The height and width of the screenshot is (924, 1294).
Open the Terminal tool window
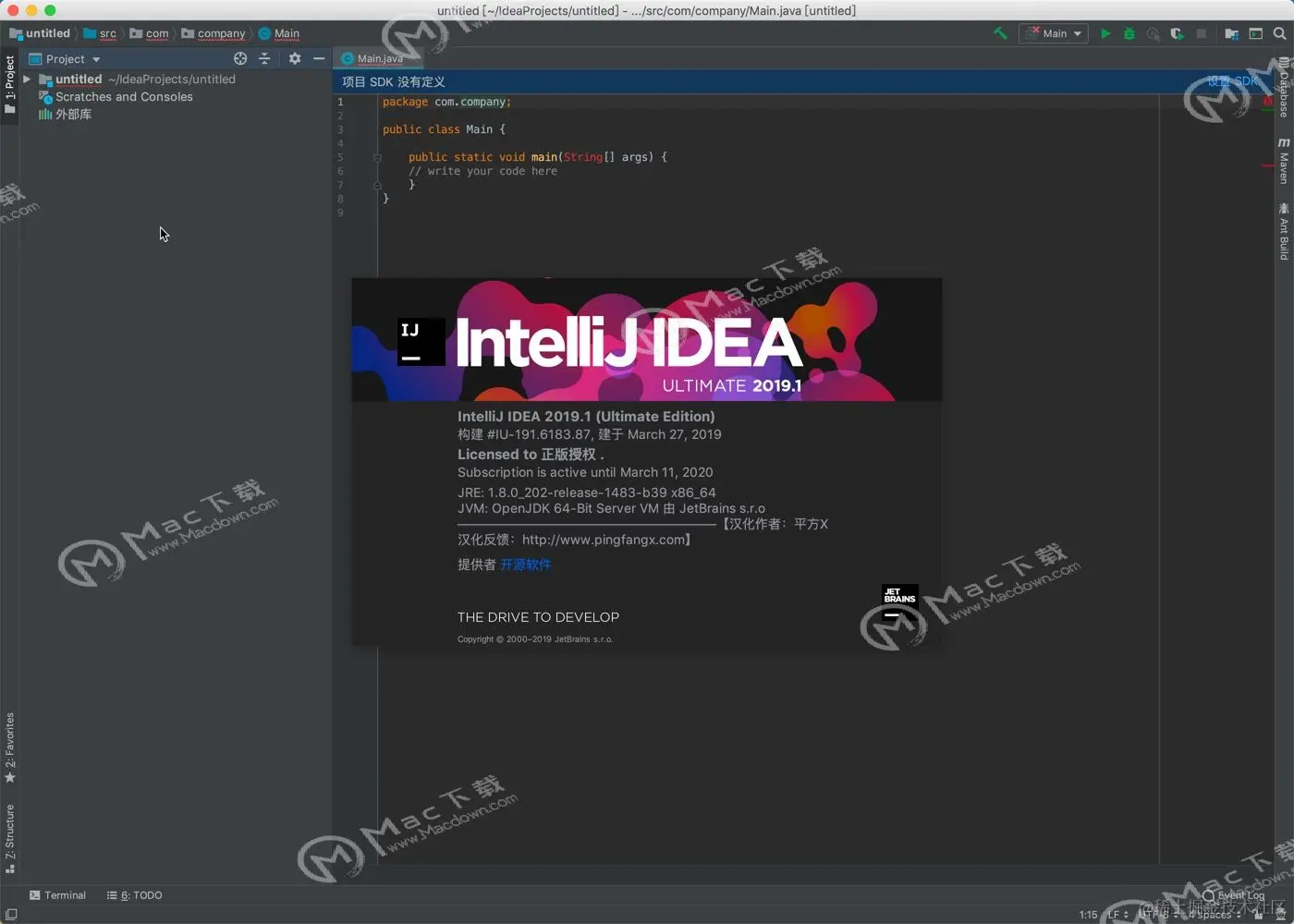click(57, 895)
